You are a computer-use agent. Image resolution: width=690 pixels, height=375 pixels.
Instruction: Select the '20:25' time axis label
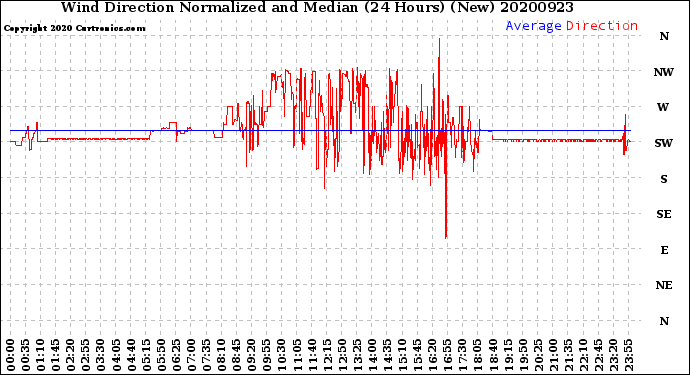[538, 355]
